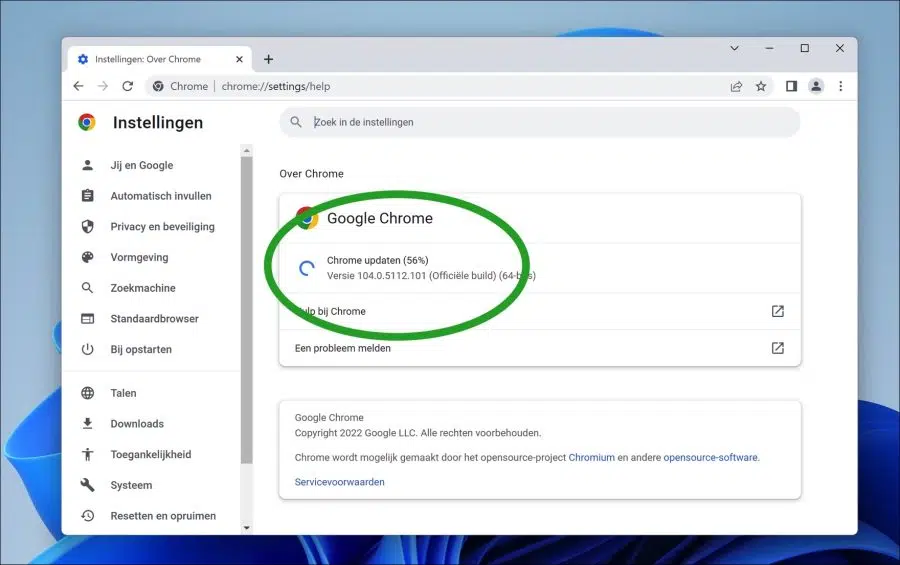Viewport: 900px width, 565px height.
Task: Open a new tab with plus button
Action: (x=269, y=59)
